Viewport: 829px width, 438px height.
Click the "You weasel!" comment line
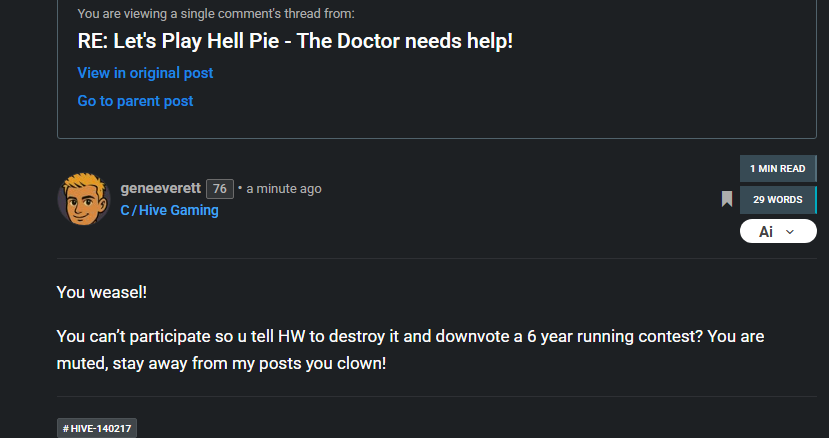click(x=103, y=292)
